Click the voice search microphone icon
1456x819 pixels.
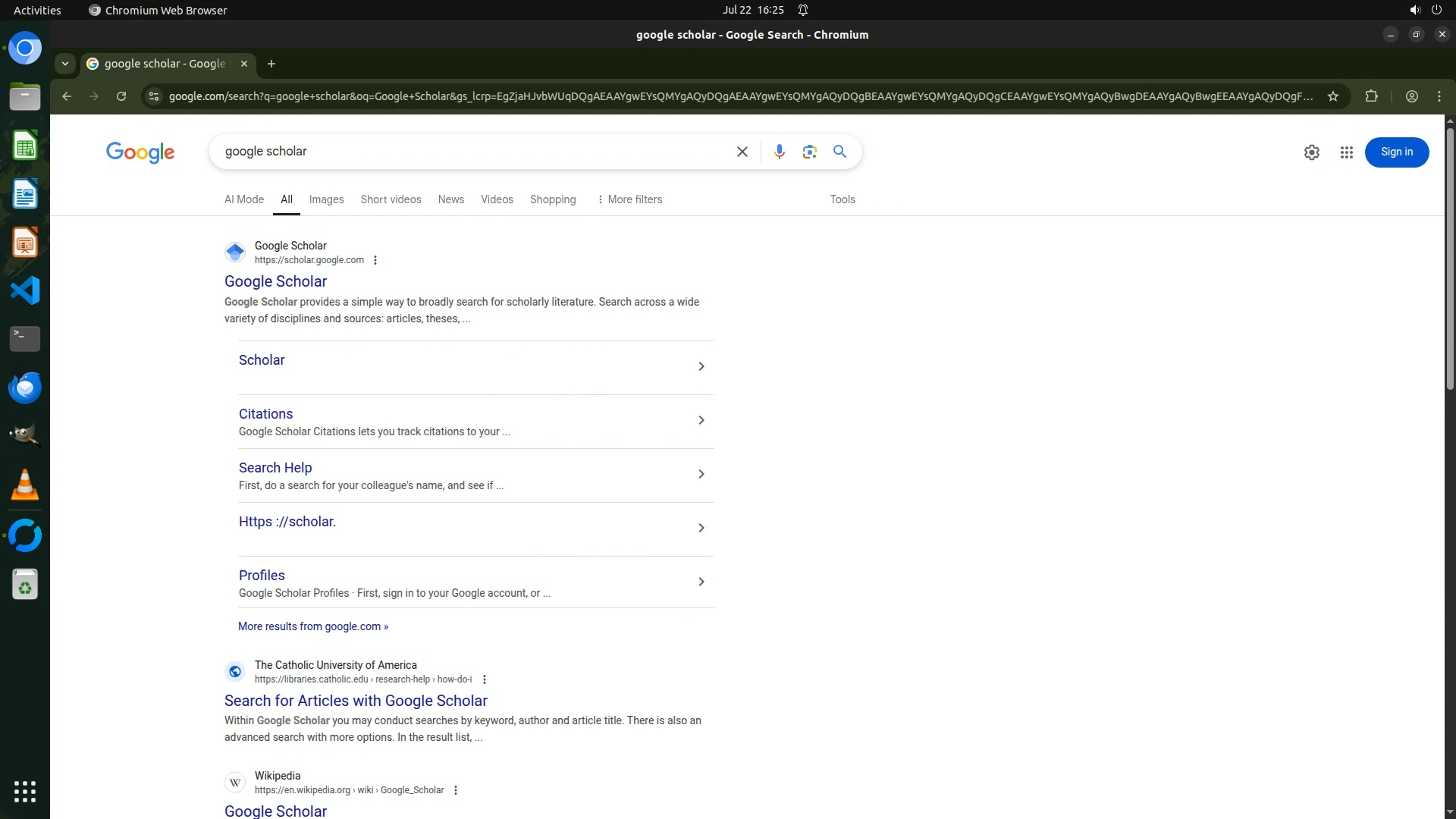pyautogui.click(x=779, y=152)
